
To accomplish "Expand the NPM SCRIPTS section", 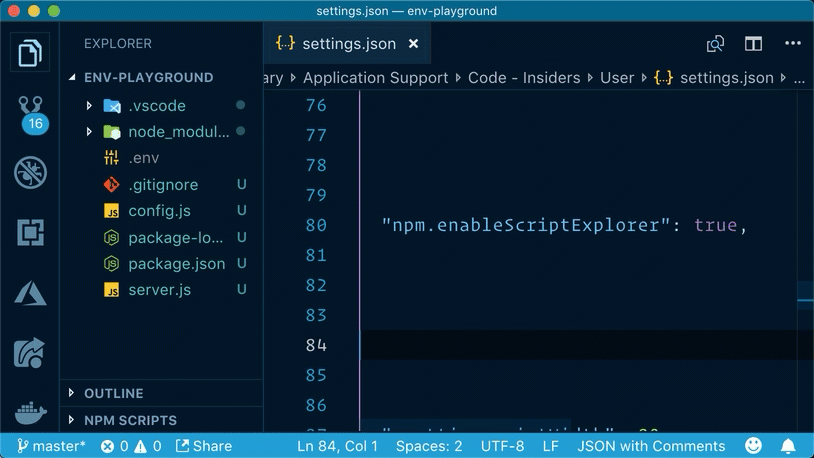I will pos(130,420).
